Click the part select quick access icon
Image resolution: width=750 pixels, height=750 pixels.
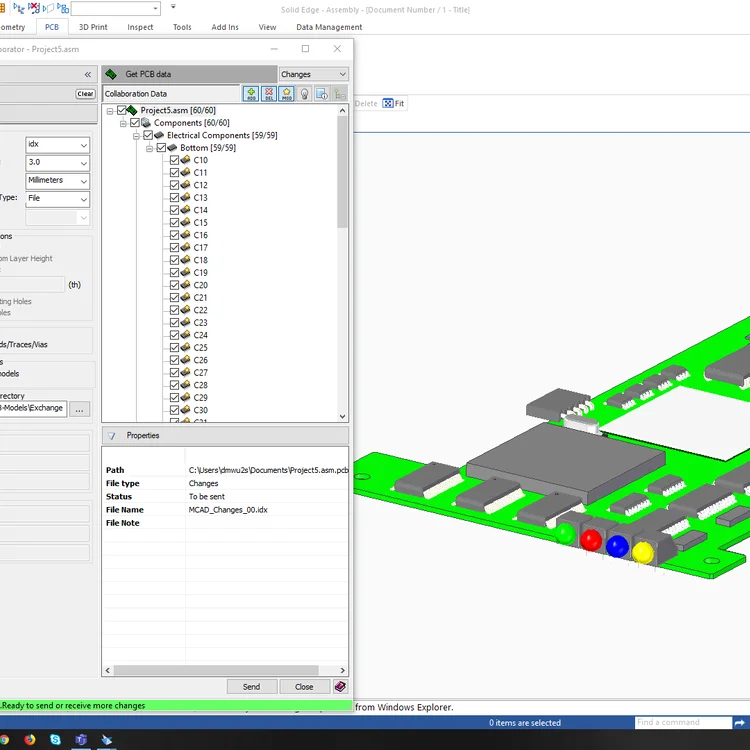[48, 8]
